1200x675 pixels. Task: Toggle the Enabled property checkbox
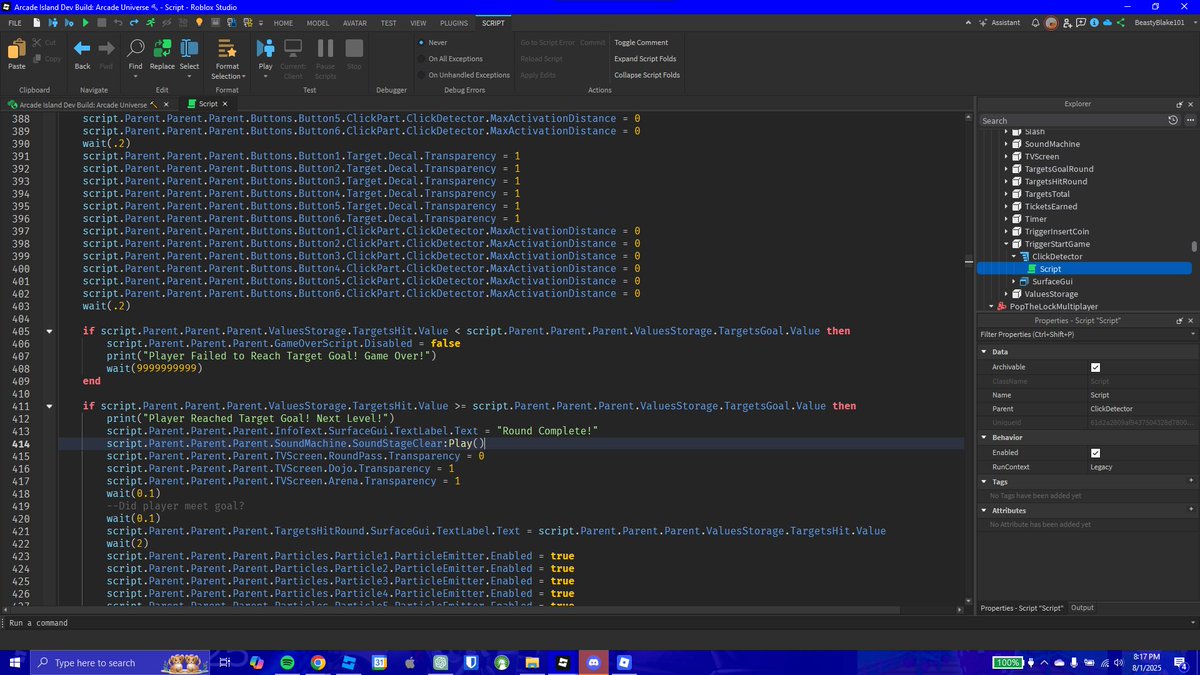1096,453
